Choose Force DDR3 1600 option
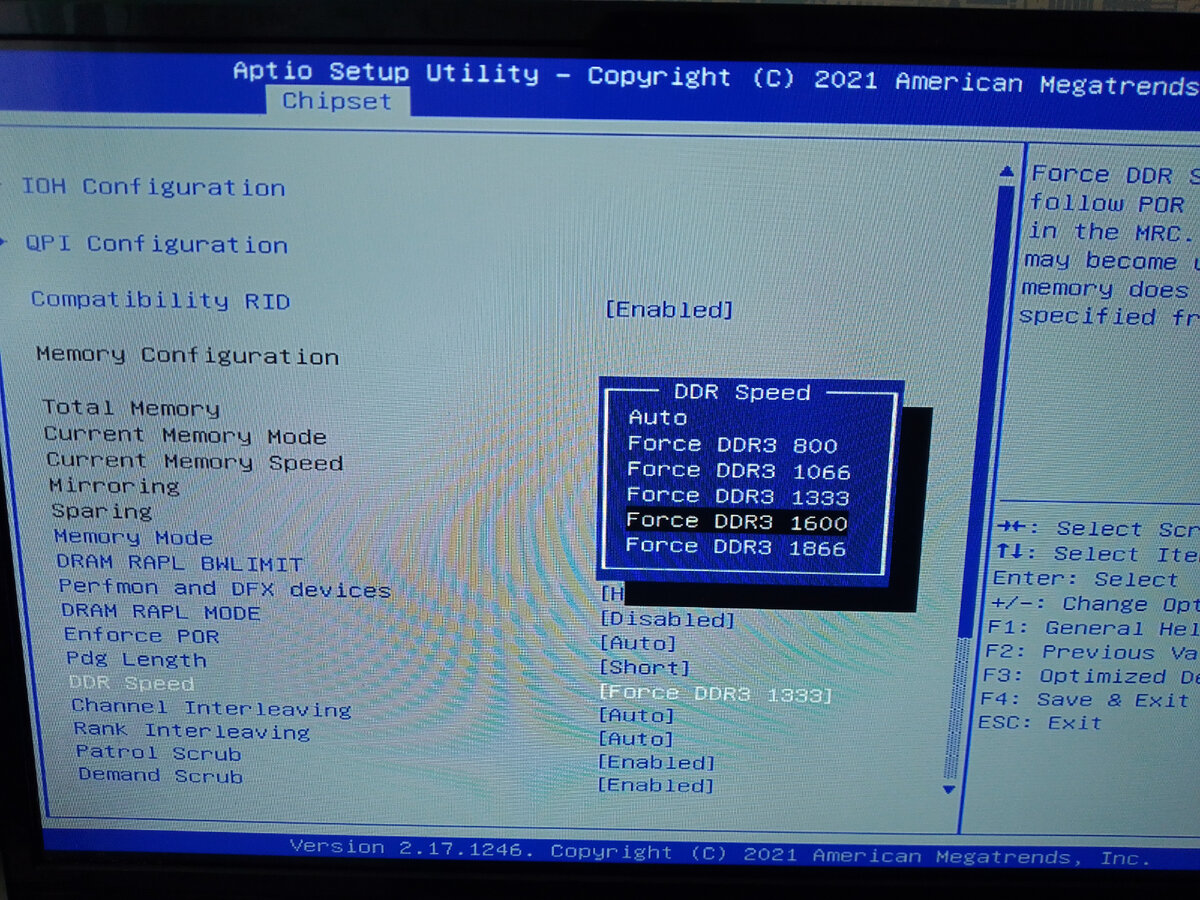 click(736, 521)
